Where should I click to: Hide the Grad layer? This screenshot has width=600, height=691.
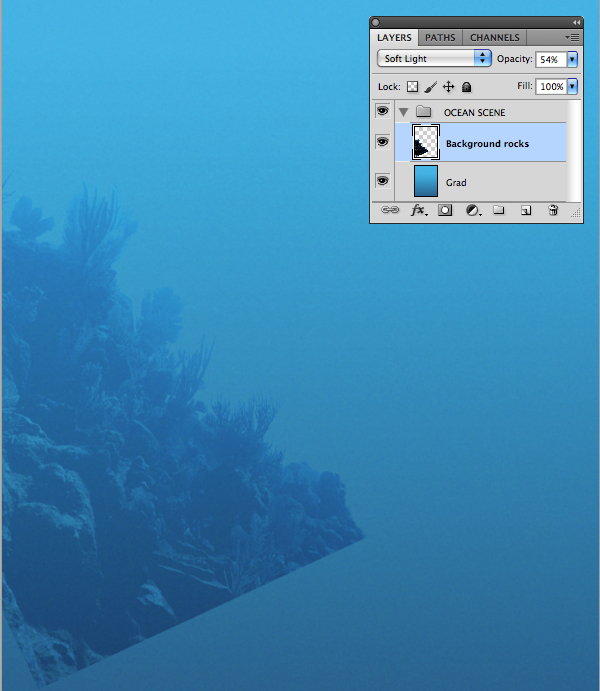coord(382,181)
